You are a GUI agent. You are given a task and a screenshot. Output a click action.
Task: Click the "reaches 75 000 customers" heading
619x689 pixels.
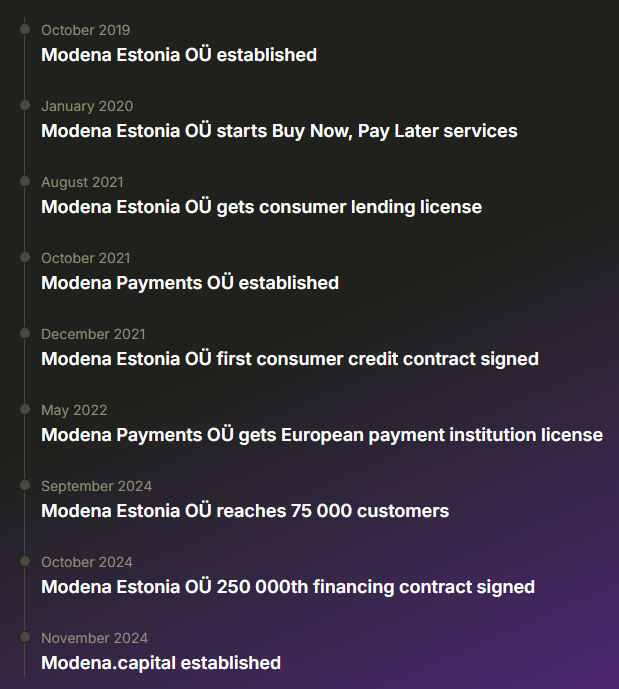(x=245, y=511)
